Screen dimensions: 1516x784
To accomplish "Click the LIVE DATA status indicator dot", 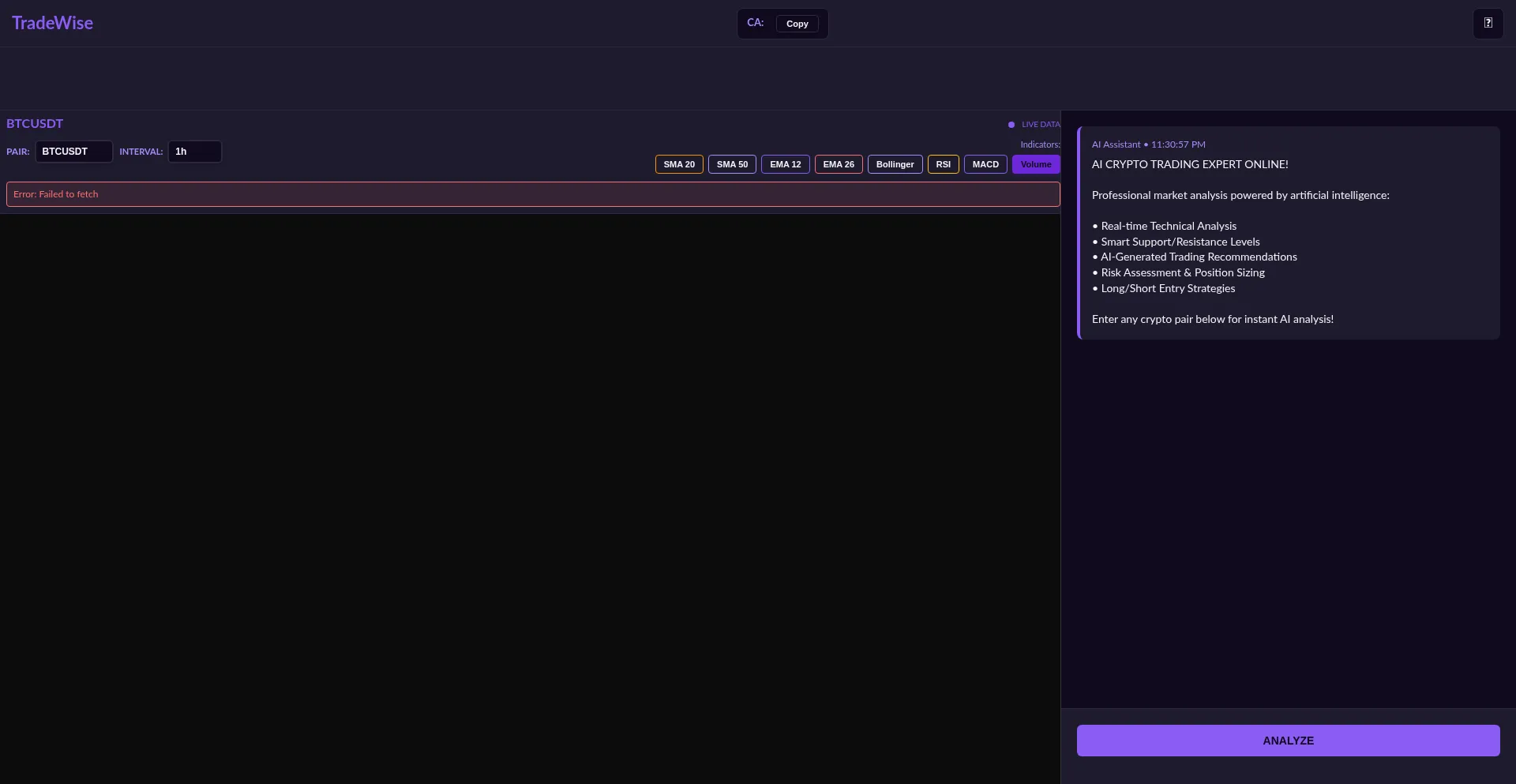I will click(x=1011, y=124).
